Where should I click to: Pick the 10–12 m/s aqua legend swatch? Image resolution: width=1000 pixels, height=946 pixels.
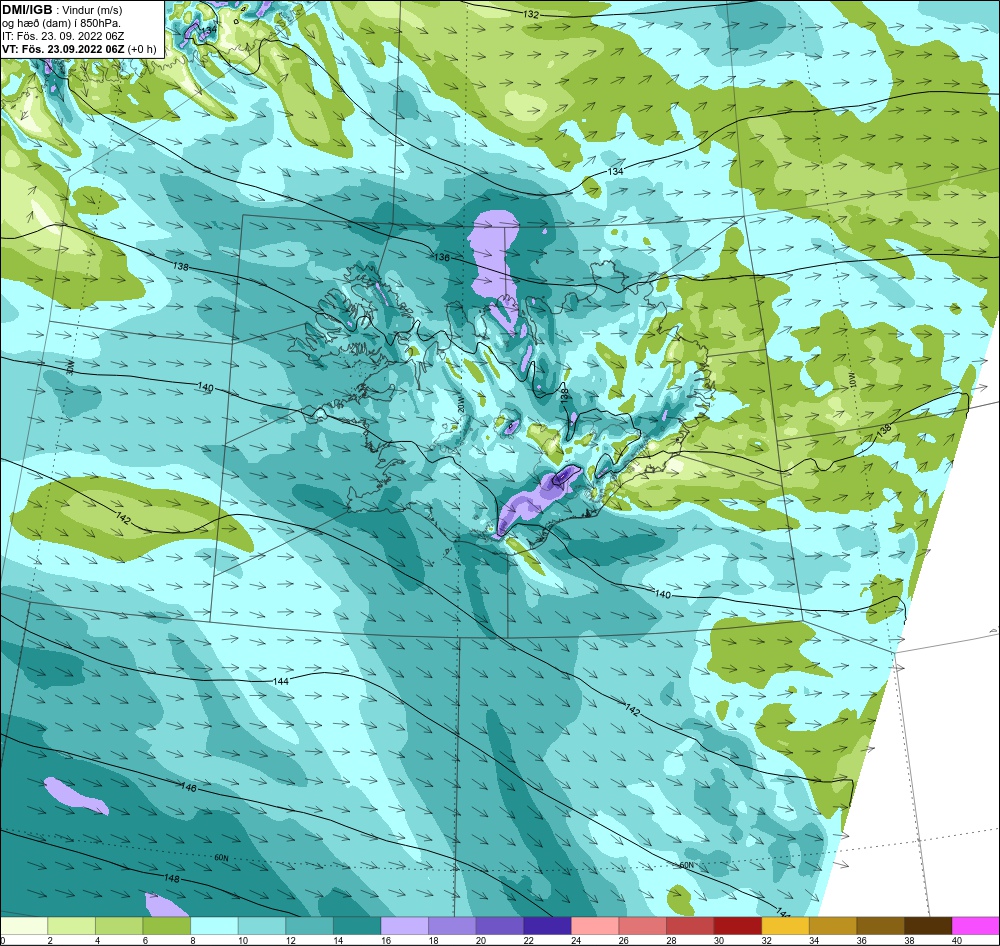(261, 926)
